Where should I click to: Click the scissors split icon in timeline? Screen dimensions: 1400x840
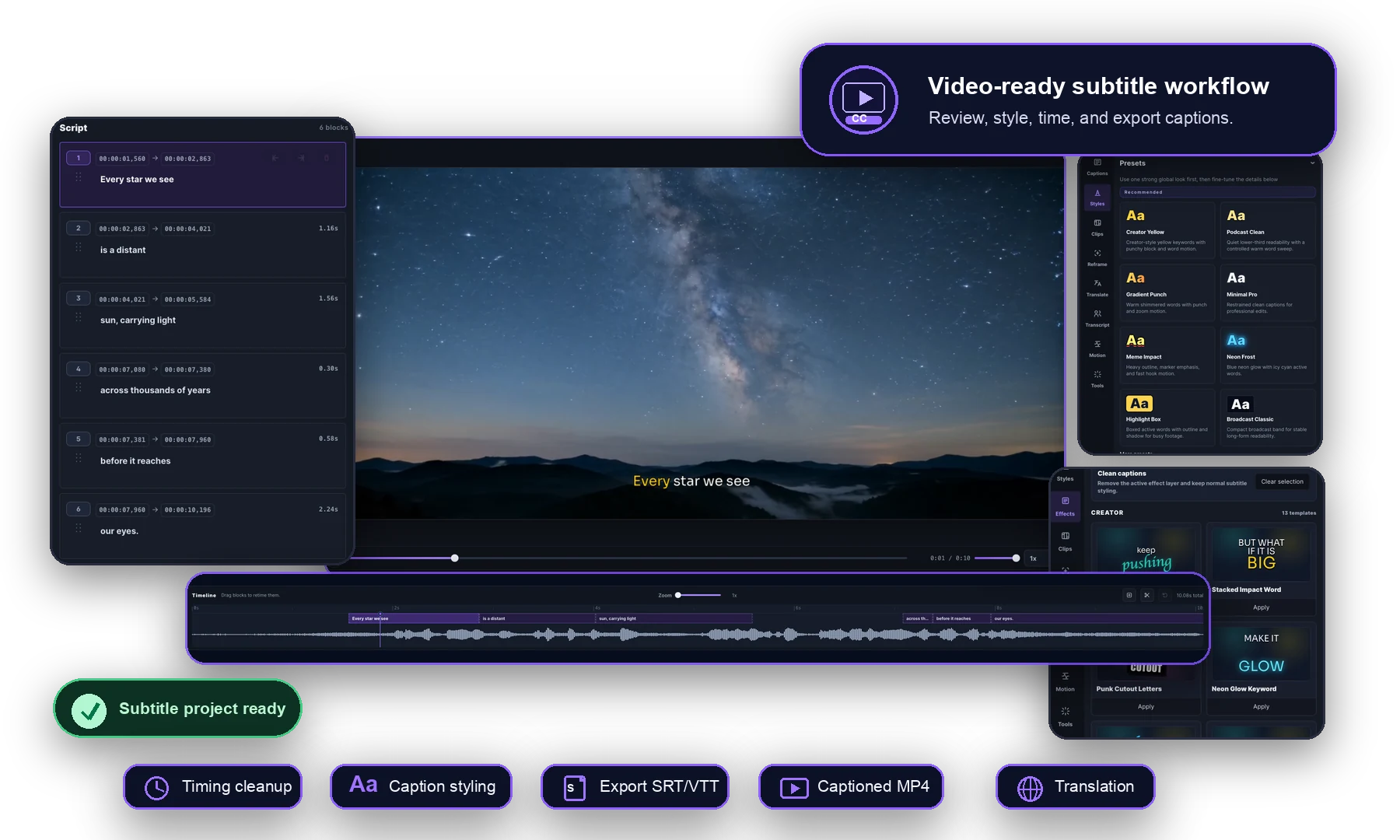click(x=1146, y=595)
